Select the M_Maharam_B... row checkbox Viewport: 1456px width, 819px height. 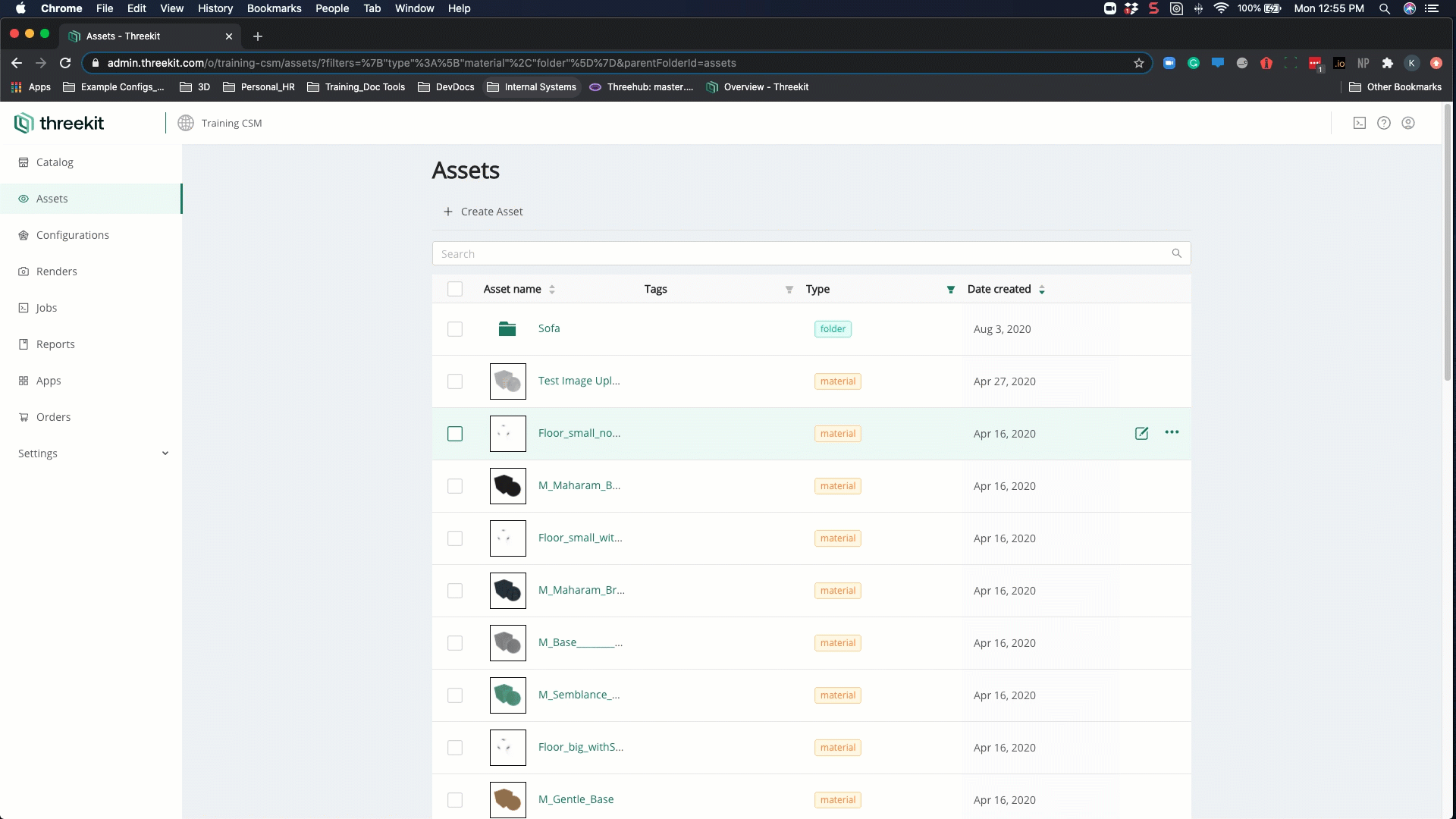455,486
